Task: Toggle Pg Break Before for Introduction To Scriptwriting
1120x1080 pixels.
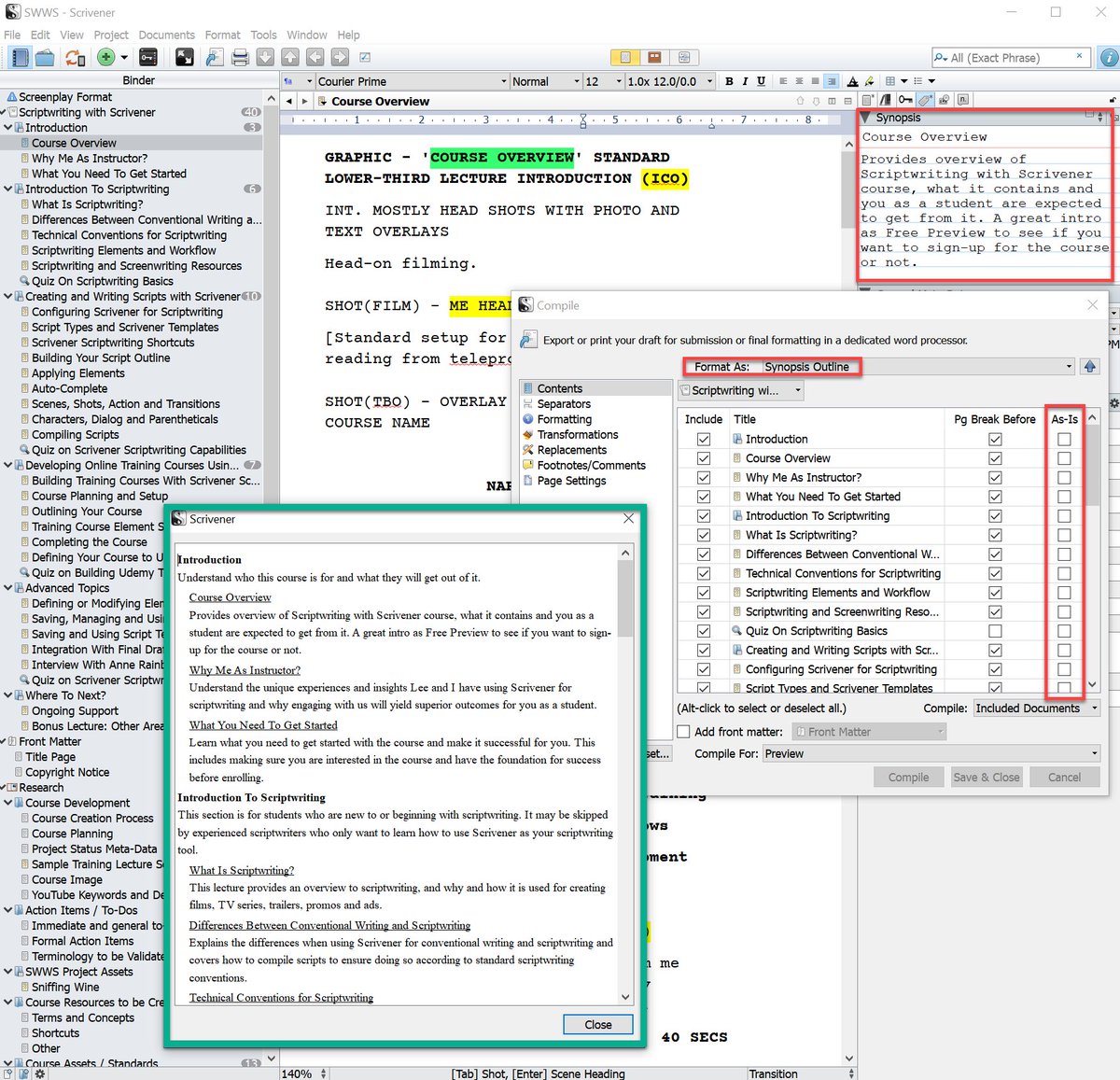Action: coord(995,515)
